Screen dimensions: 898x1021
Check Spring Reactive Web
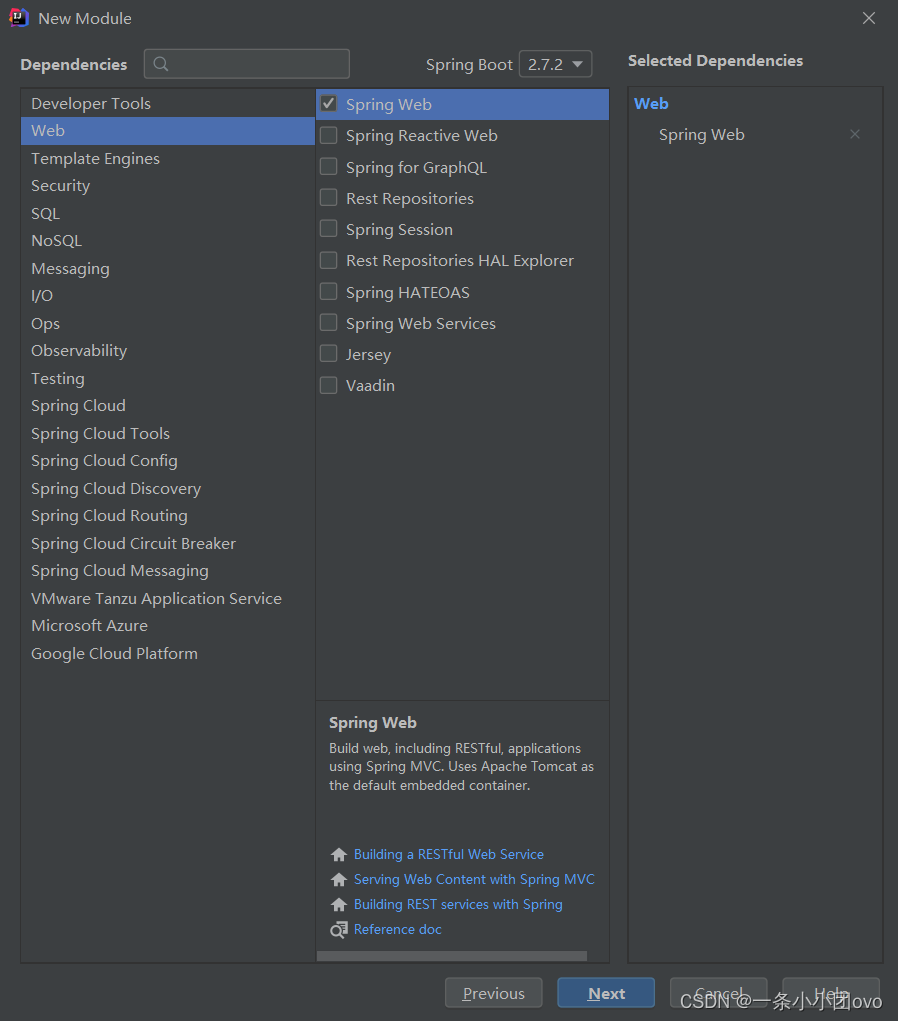pyautogui.click(x=328, y=135)
